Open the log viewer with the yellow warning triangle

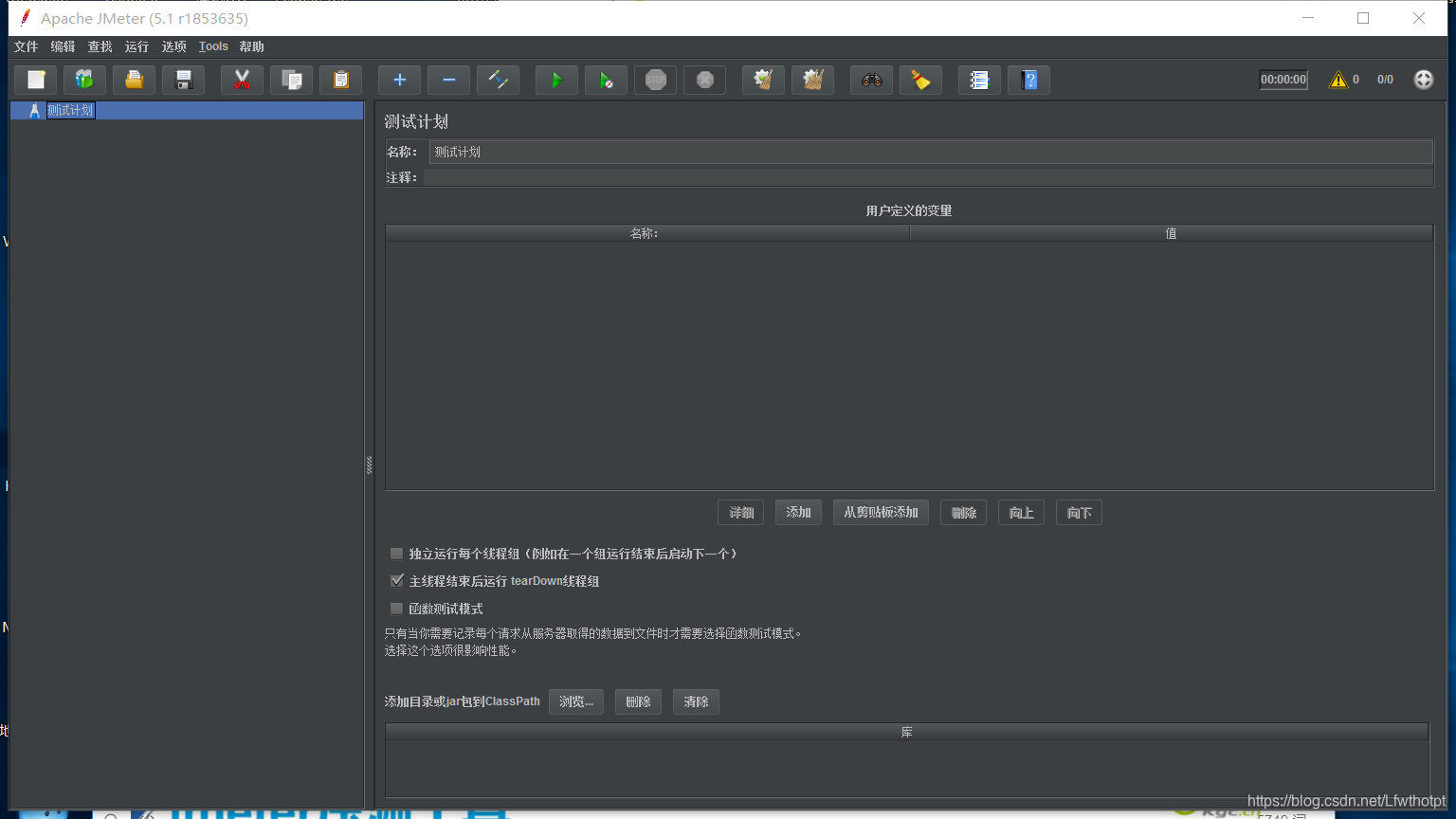point(1338,80)
